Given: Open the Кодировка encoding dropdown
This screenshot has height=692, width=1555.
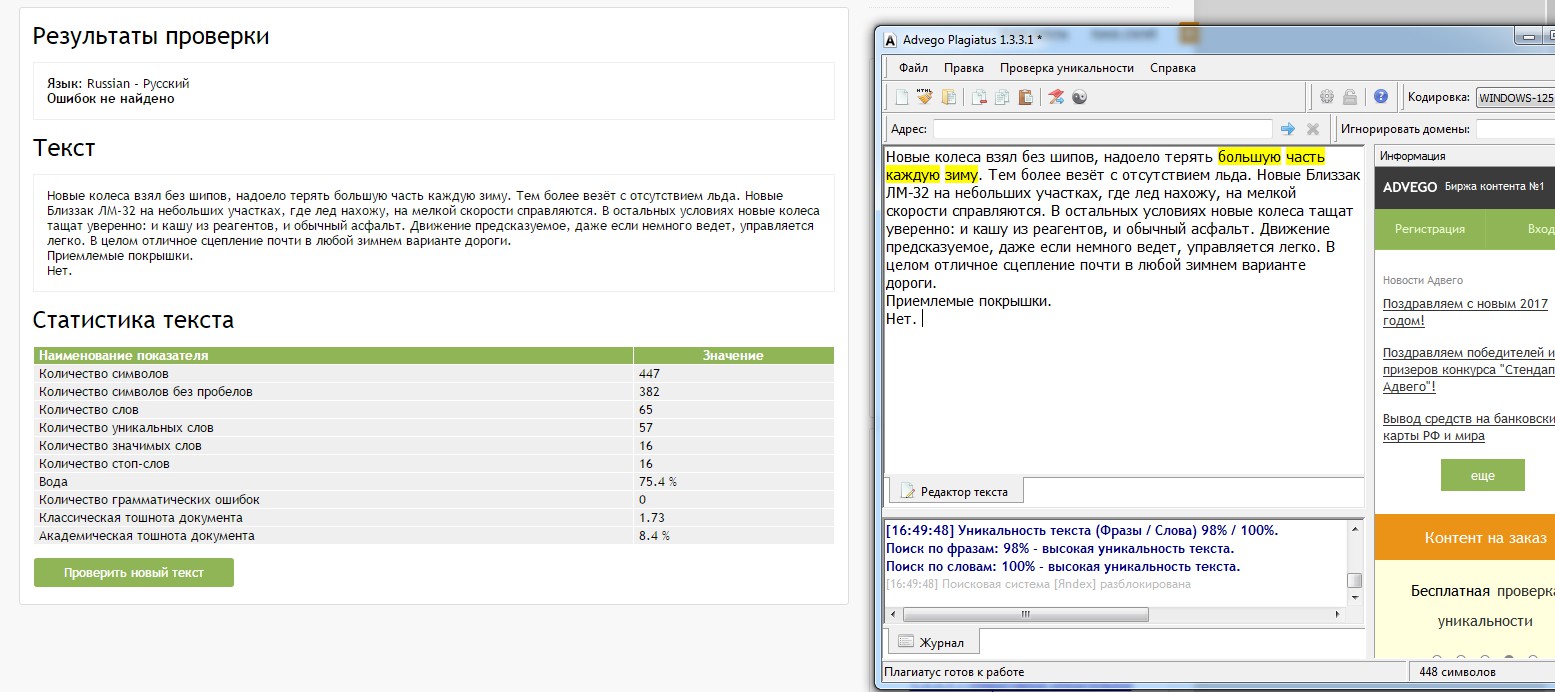Looking at the screenshot, I should click(x=1515, y=98).
